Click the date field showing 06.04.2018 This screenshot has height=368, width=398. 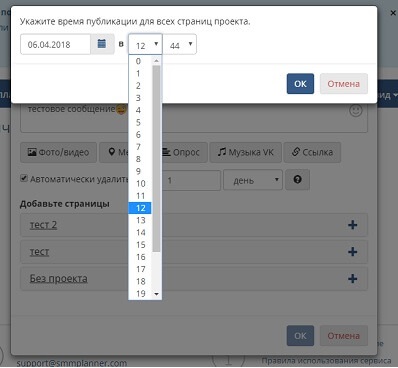point(55,44)
